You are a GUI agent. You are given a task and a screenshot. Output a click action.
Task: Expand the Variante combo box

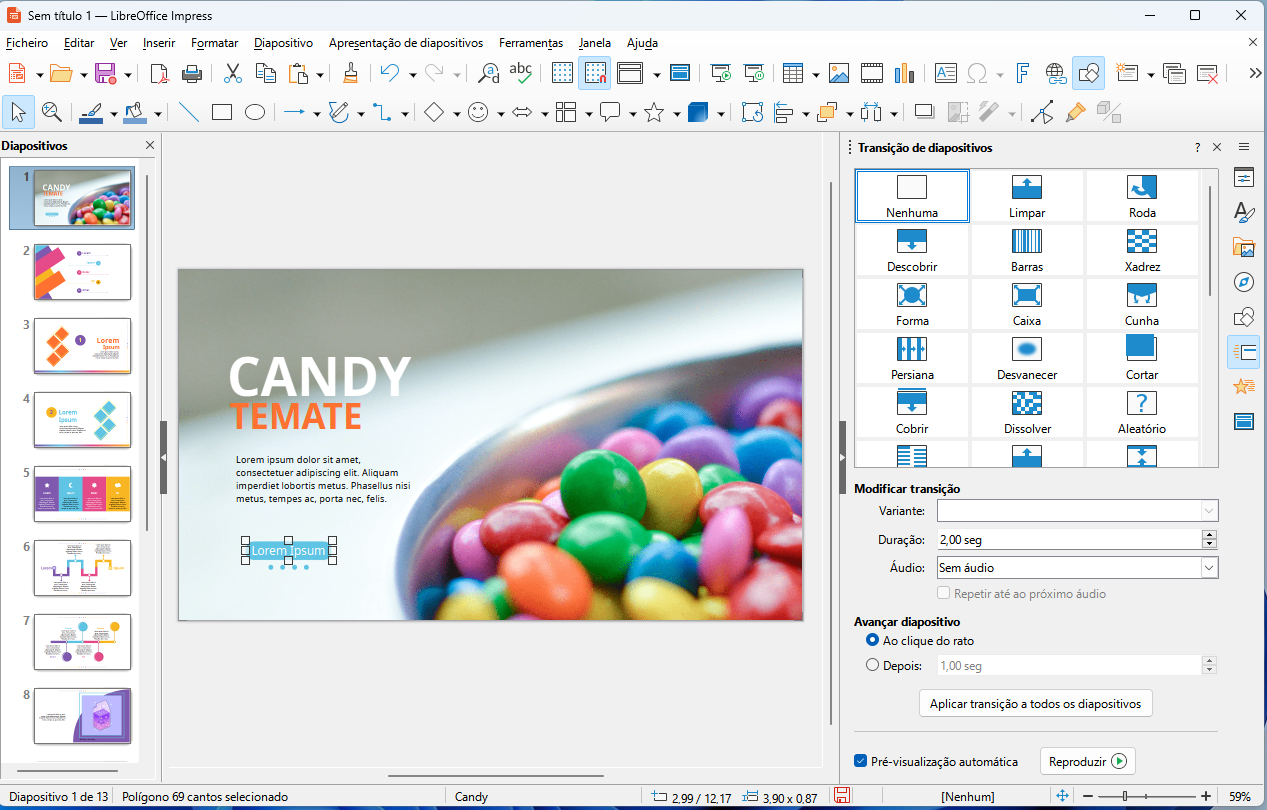click(1209, 511)
